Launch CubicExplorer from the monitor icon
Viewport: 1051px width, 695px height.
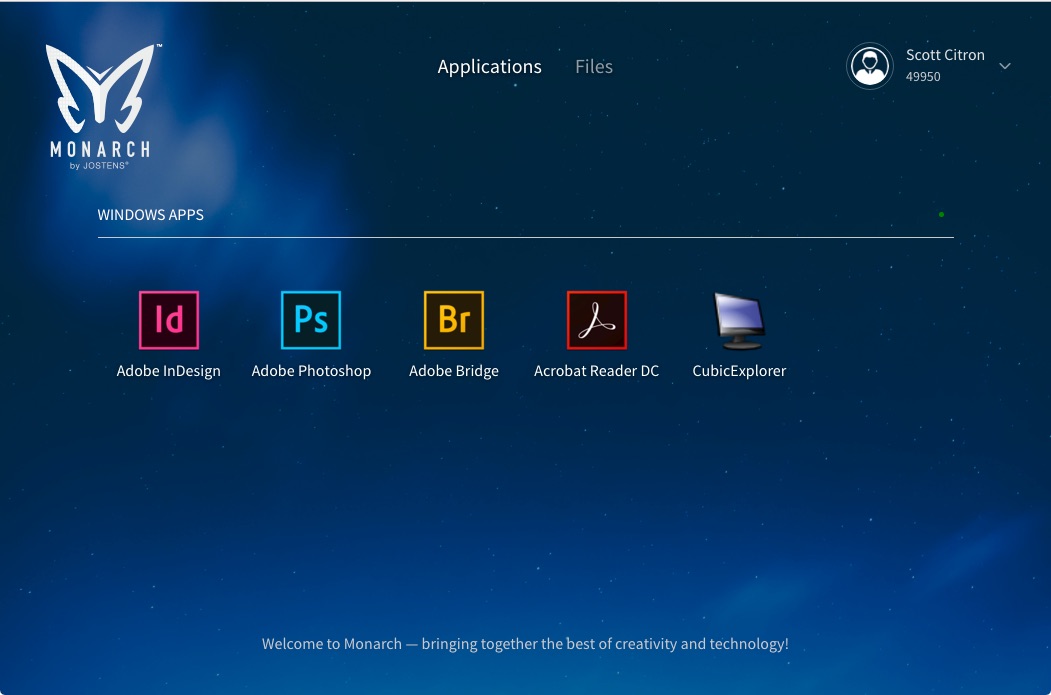pyautogui.click(x=739, y=321)
